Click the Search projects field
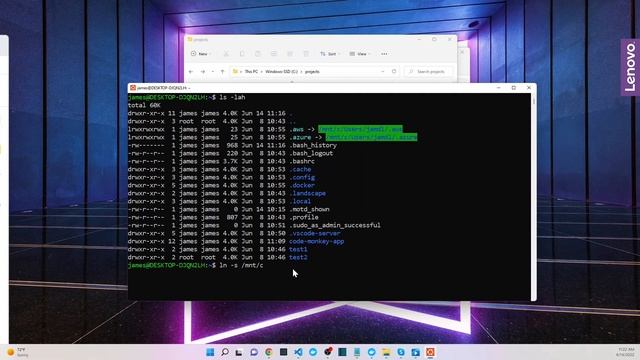Viewport: 640px width, 360px height. coord(429,71)
